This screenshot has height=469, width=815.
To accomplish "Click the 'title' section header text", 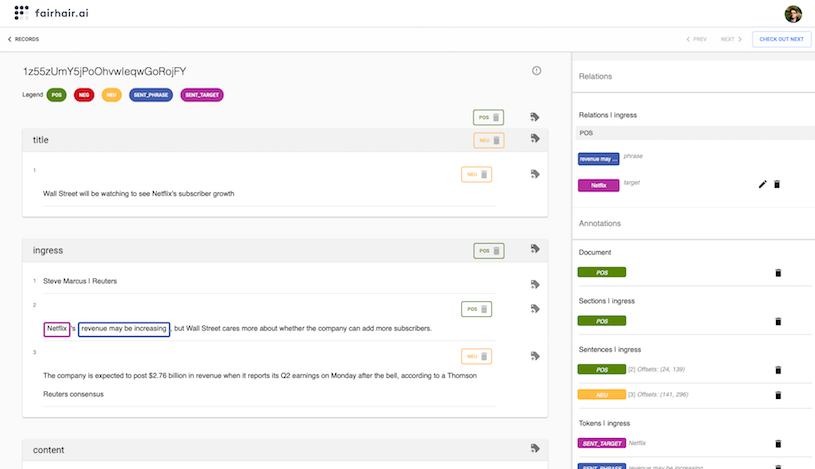I will coord(41,140).
